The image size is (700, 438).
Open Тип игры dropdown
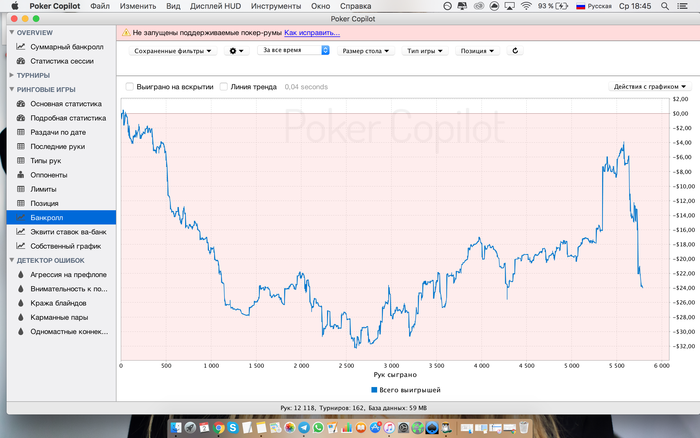425,51
